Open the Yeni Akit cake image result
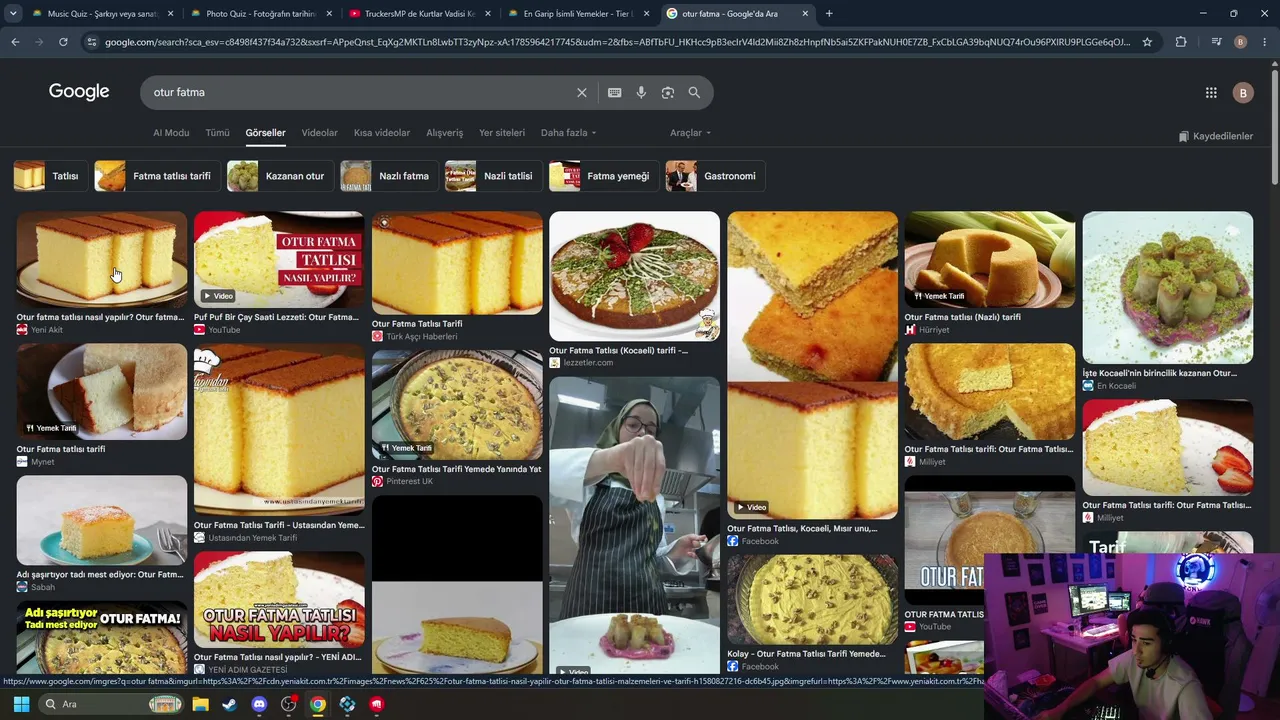Image resolution: width=1280 pixels, height=720 pixels. click(101, 259)
